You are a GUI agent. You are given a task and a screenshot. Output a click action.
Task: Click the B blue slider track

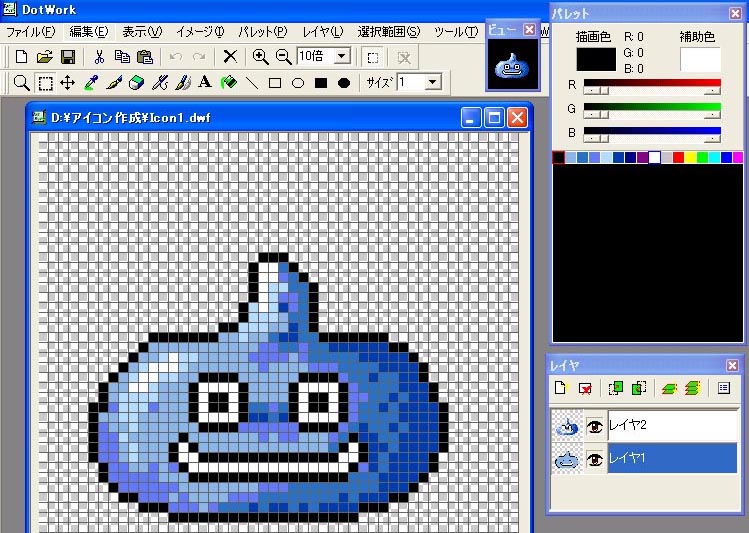click(652, 131)
